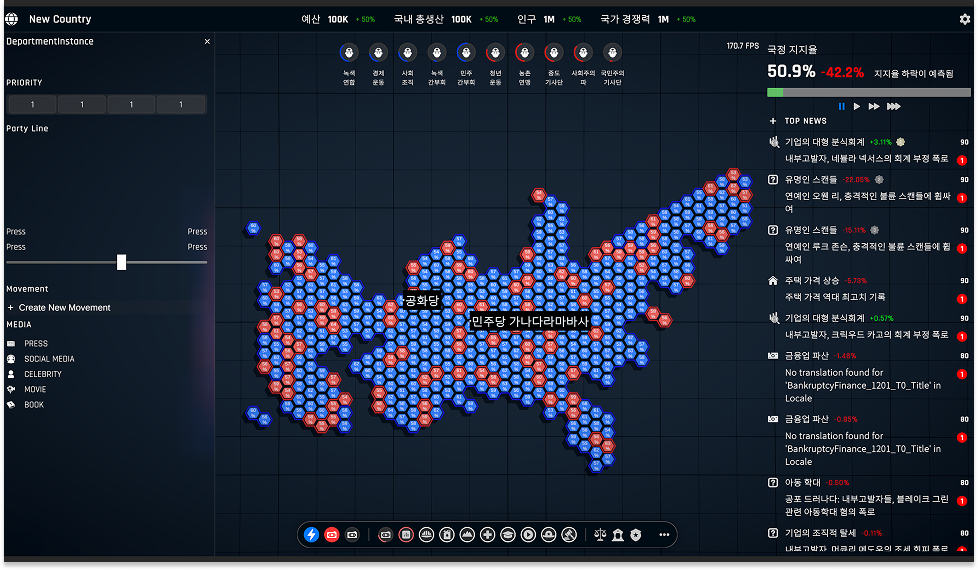Screen dimensions: 978x570
Task: Open the three-dots more menu
Action: click(x=664, y=535)
